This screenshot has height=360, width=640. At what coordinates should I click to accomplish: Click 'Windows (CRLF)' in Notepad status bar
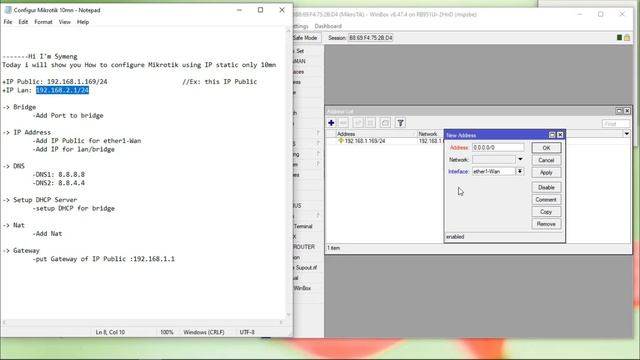tap(204, 332)
